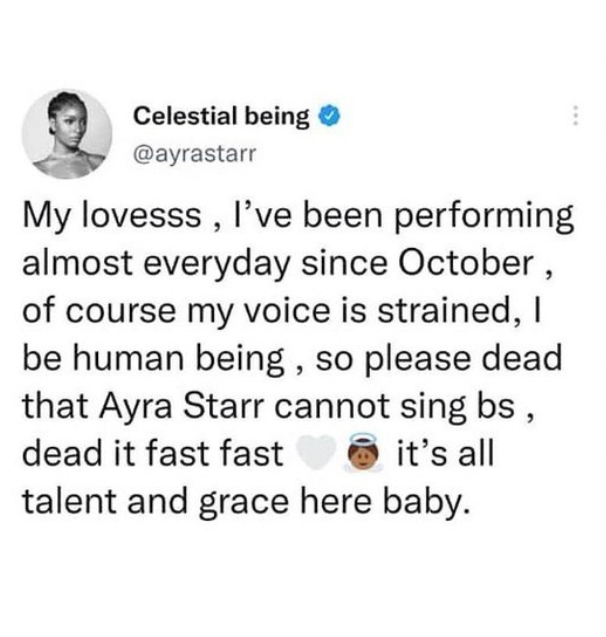Click the phrase dead it fast fast
Screen dimensions: 606x637
point(153,453)
